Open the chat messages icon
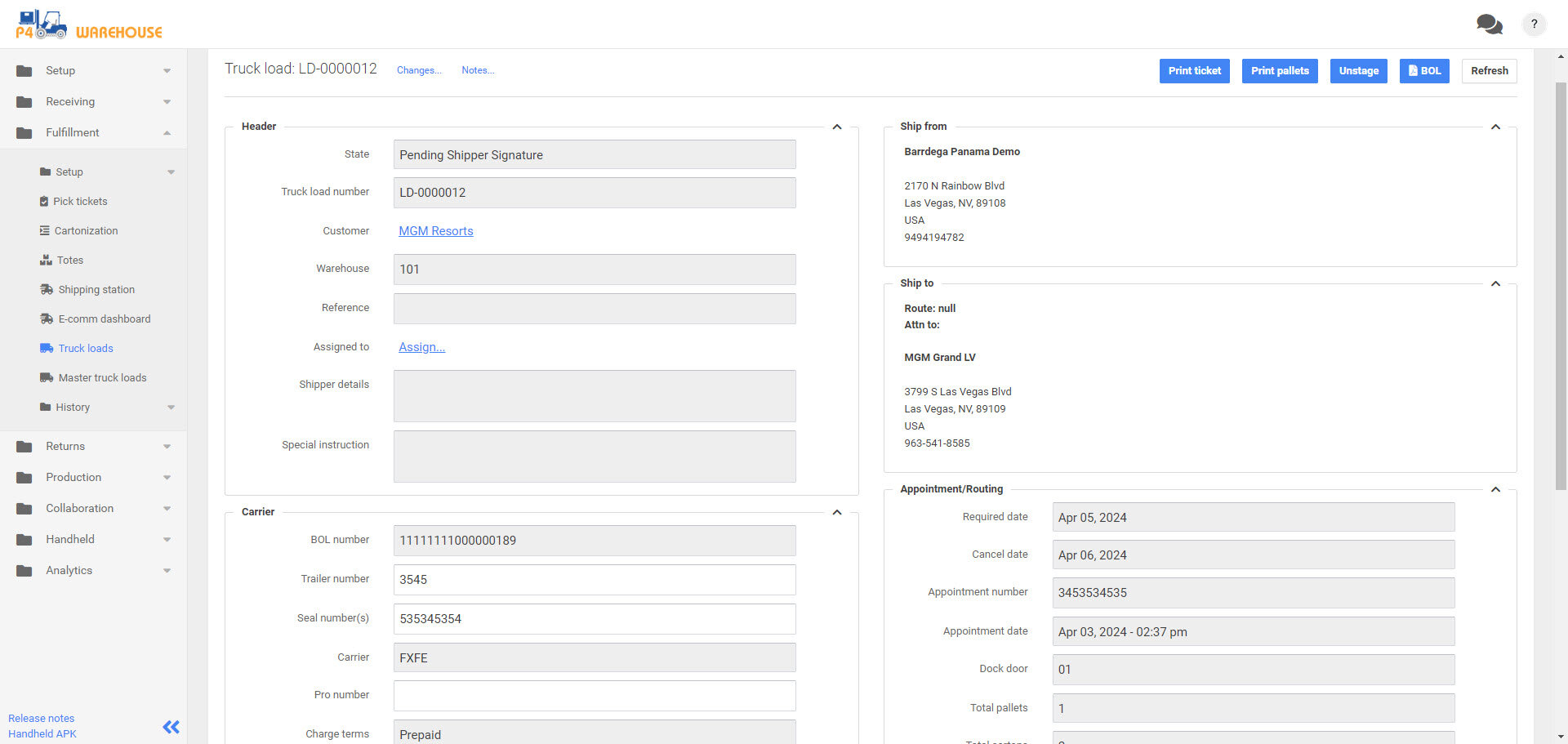This screenshot has height=744, width=1568. click(x=1489, y=25)
